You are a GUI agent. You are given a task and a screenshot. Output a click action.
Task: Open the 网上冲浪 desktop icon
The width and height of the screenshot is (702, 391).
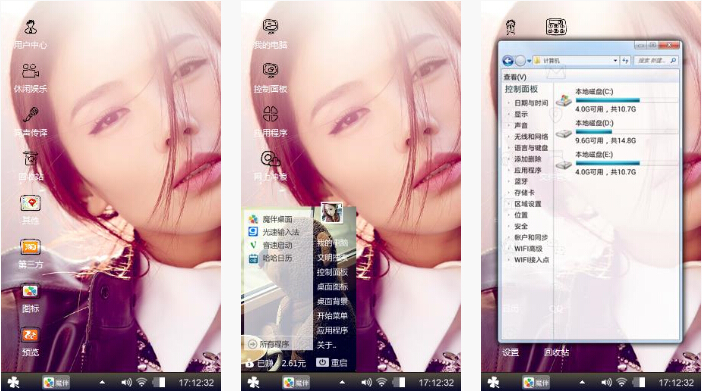point(270,159)
